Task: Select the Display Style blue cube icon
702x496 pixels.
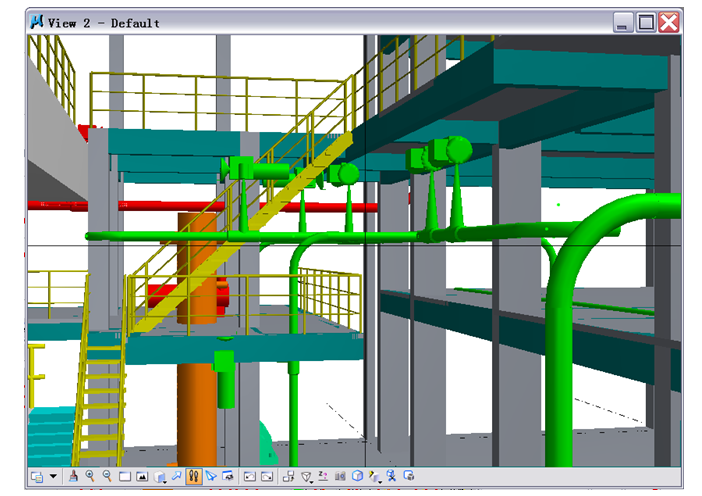Action: (x=357, y=477)
